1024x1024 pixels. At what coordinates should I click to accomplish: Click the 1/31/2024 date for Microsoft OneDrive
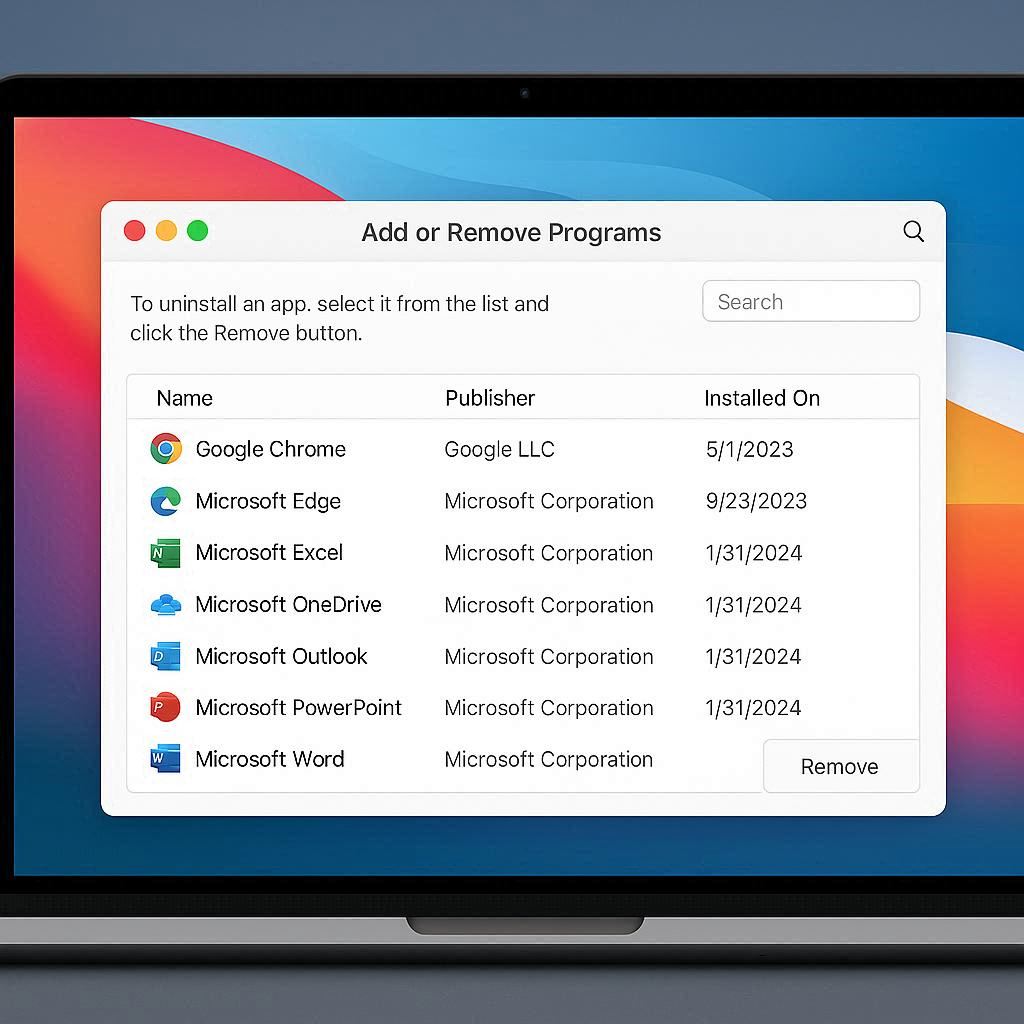pos(754,605)
